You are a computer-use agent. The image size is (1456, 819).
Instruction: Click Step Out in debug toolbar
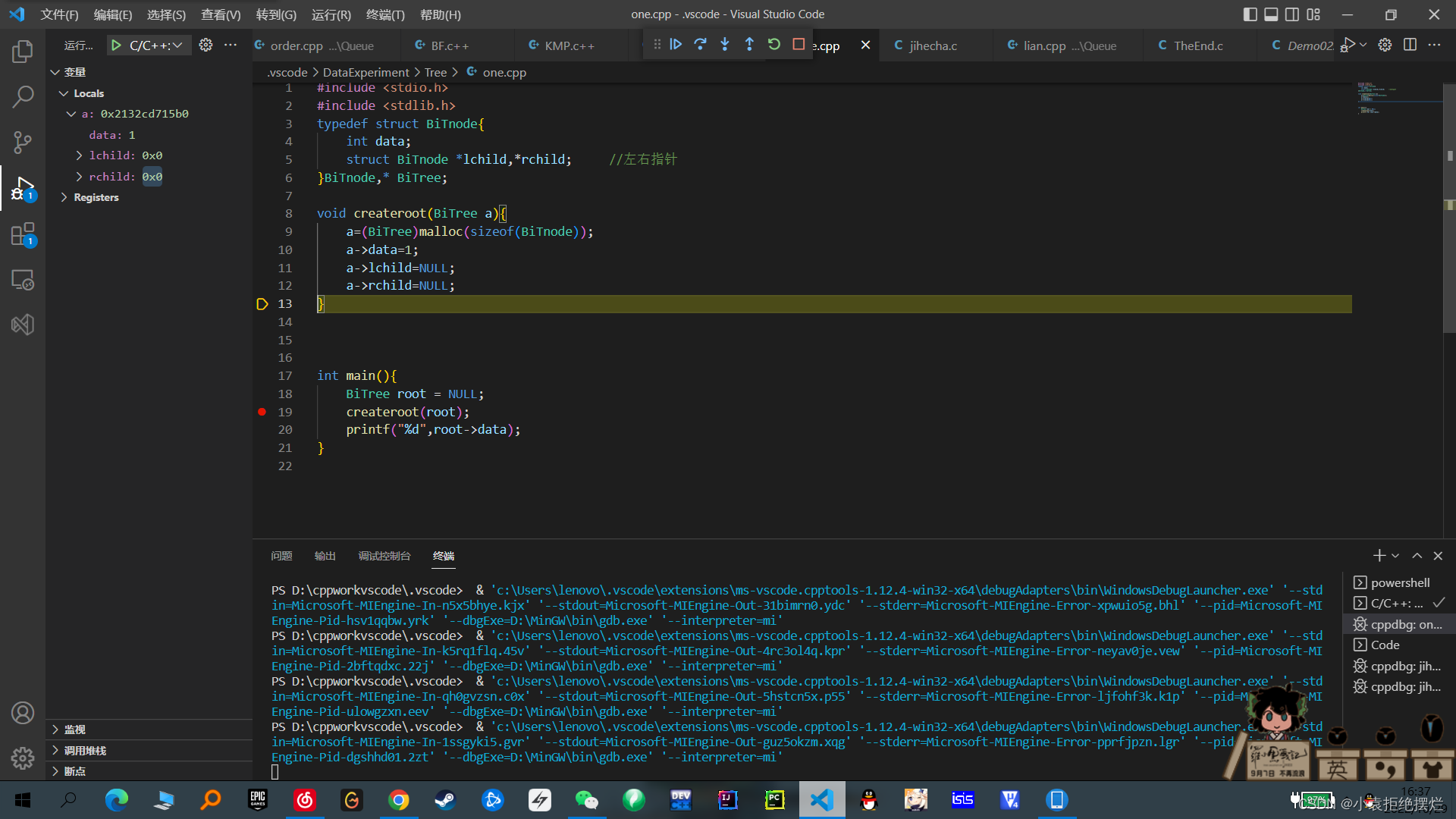tap(749, 45)
